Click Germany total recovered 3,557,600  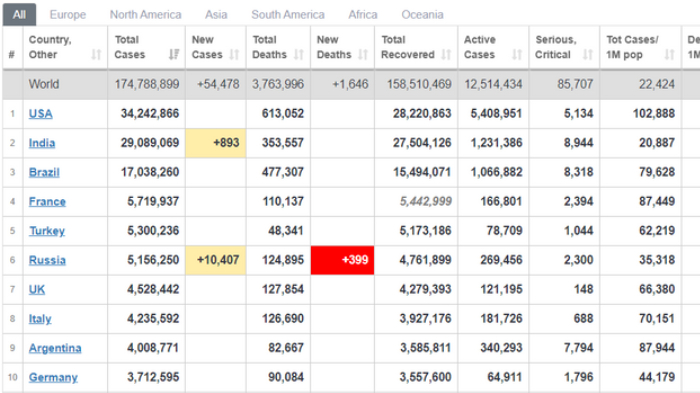point(425,377)
